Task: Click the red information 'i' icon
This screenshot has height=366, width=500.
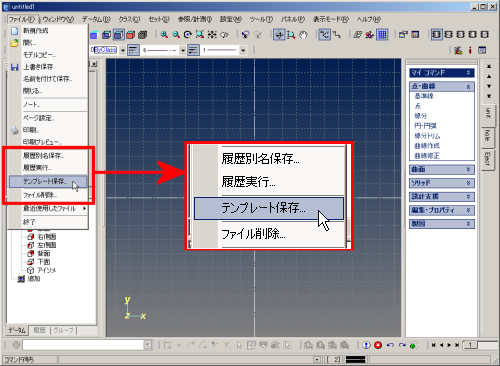Action: point(470,50)
